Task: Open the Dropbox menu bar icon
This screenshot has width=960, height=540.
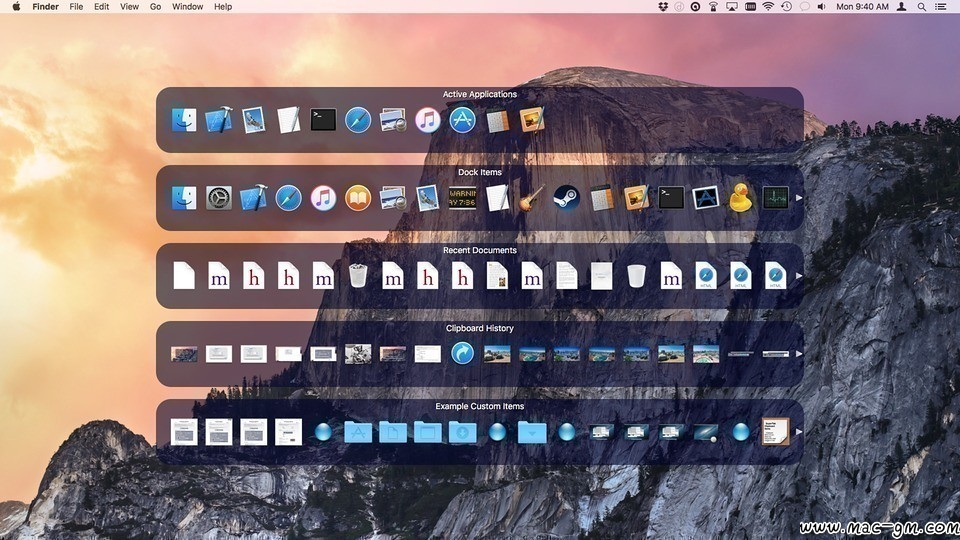Action: (663, 7)
